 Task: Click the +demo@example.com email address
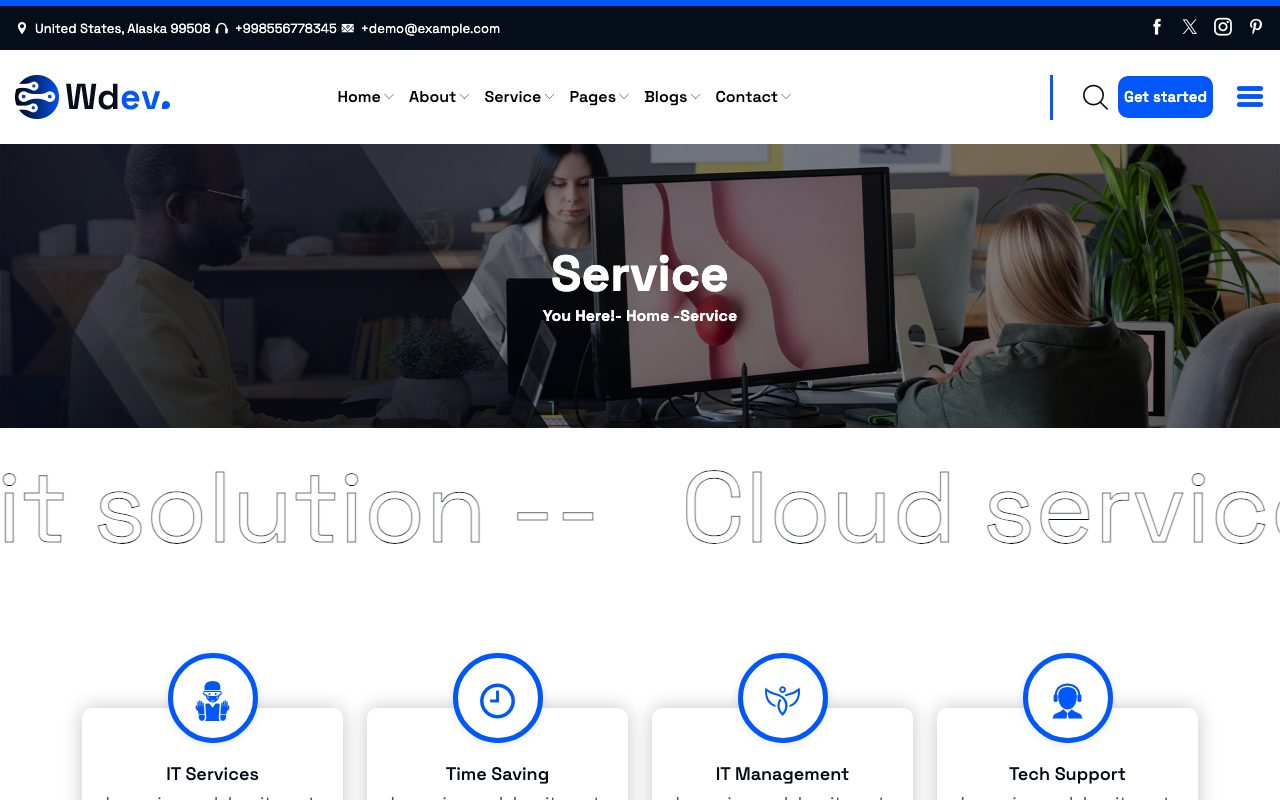pos(430,28)
